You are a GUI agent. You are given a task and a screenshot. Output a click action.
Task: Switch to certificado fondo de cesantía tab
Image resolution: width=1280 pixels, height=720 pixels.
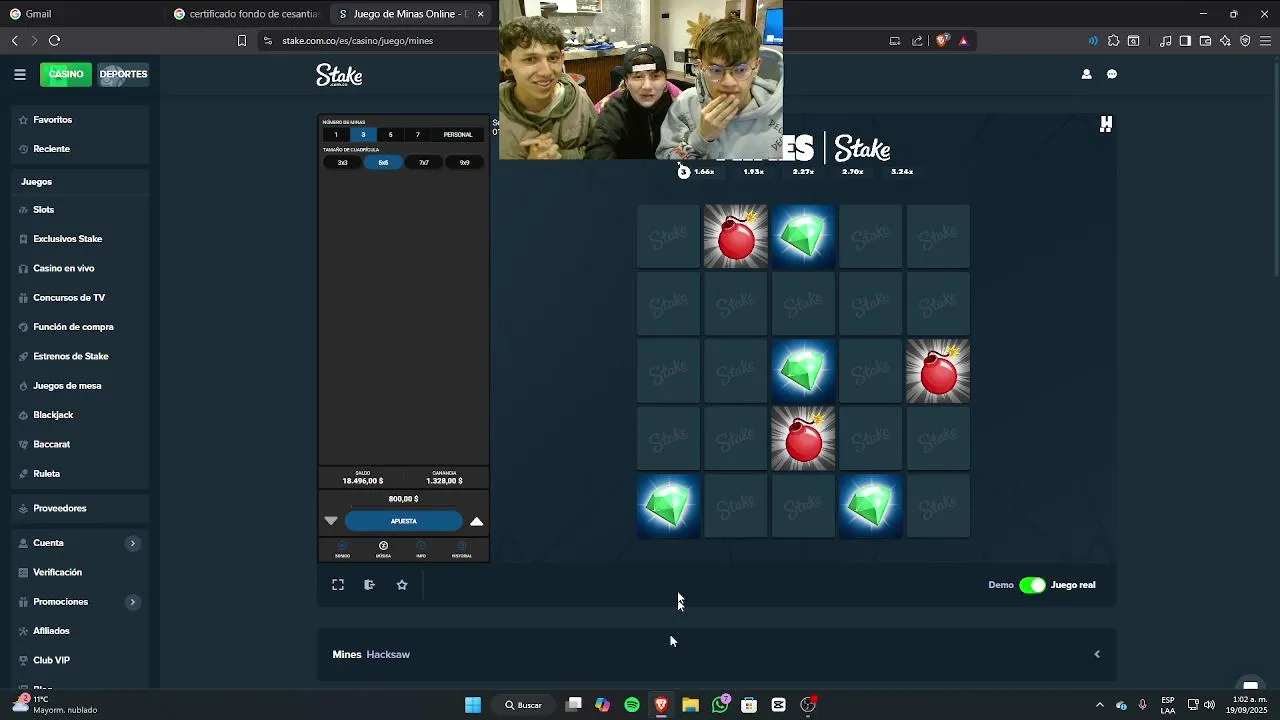pyautogui.click(x=247, y=14)
